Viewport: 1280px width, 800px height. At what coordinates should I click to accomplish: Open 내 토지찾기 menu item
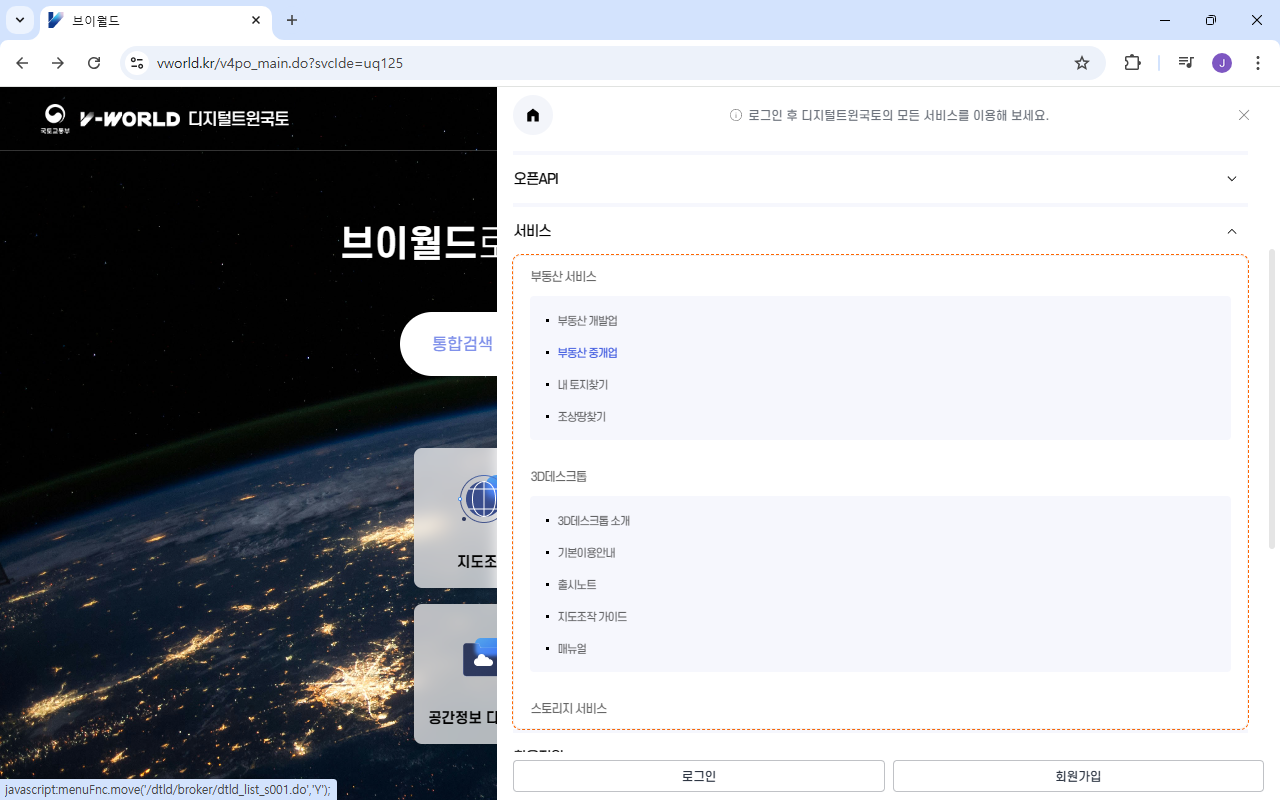[x=583, y=385]
